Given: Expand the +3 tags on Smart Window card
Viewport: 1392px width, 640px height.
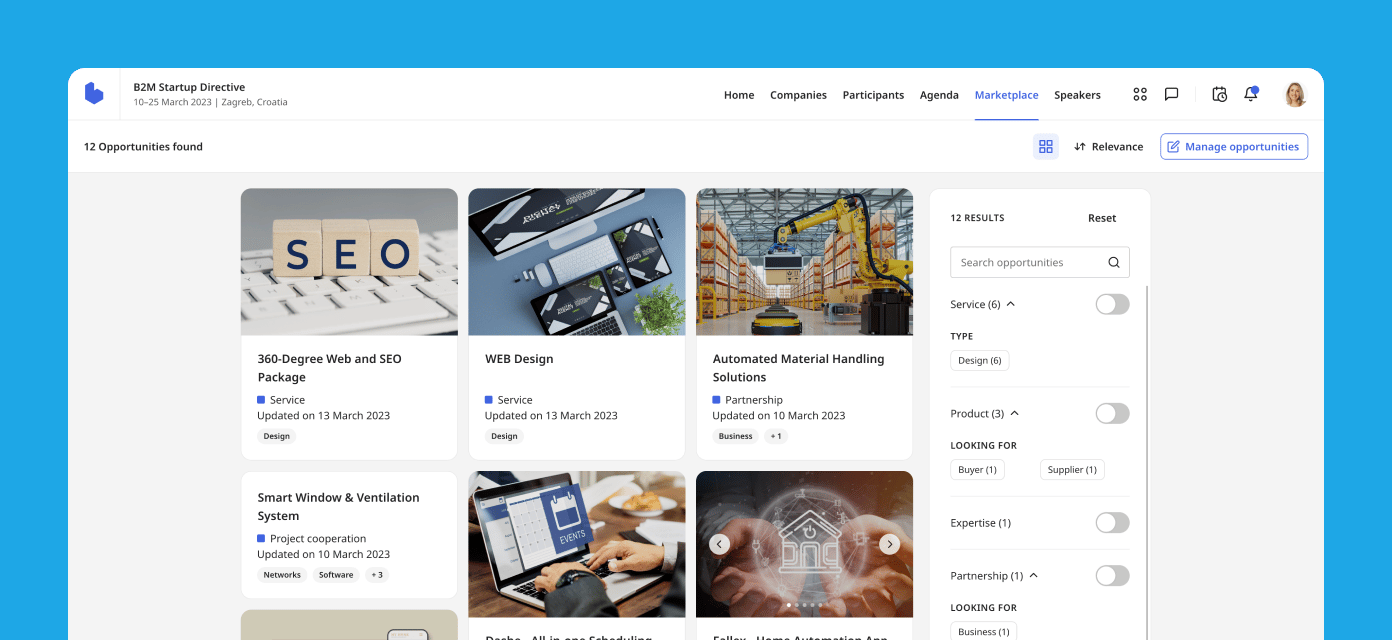Looking at the screenshot, I should coord(376,575).
